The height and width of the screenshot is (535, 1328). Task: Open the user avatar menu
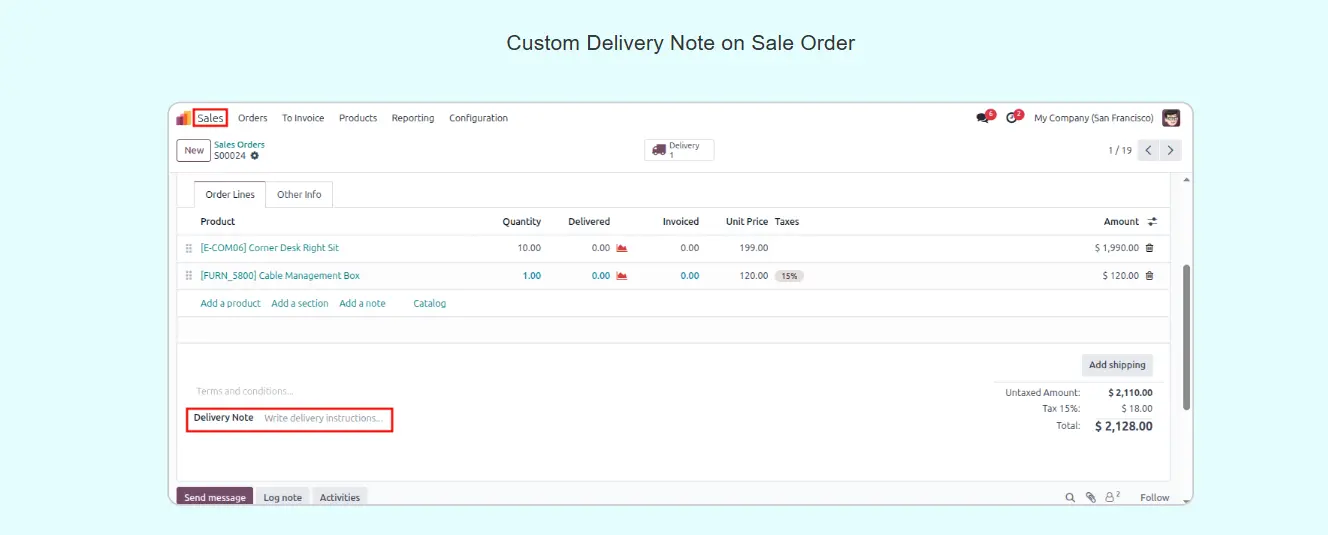1170,118
